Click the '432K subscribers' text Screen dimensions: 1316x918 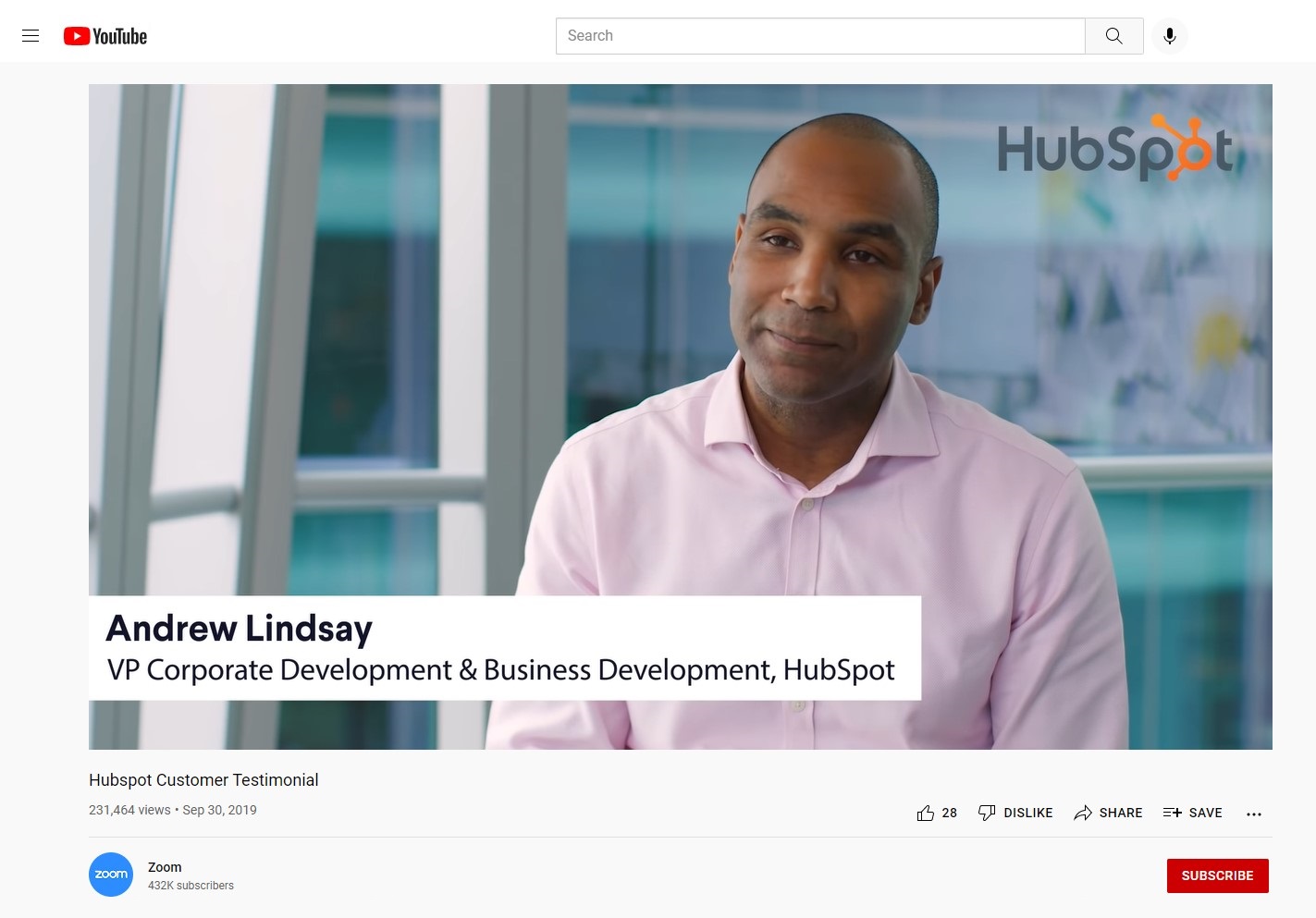pyautogui.click(x=191, y=886)
